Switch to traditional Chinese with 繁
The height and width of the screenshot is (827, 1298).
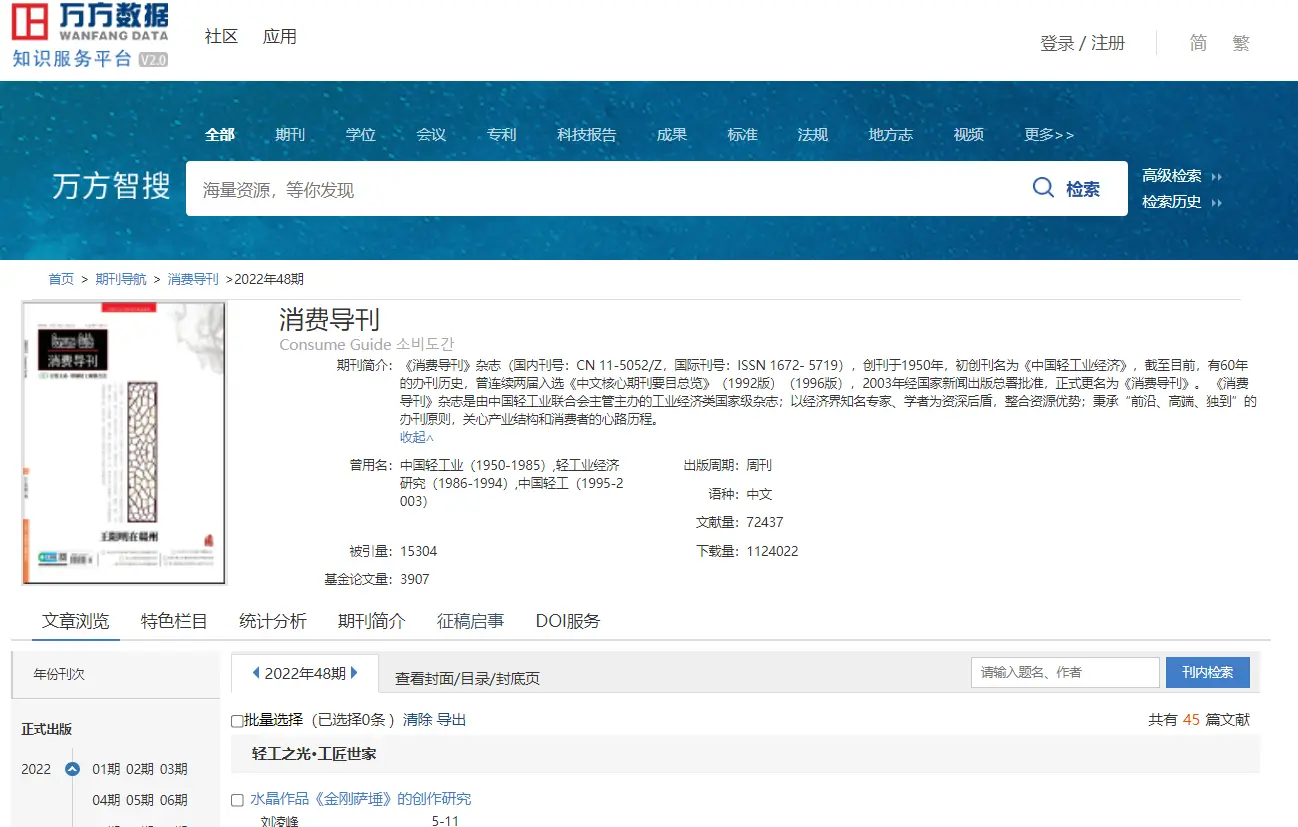1241,43
